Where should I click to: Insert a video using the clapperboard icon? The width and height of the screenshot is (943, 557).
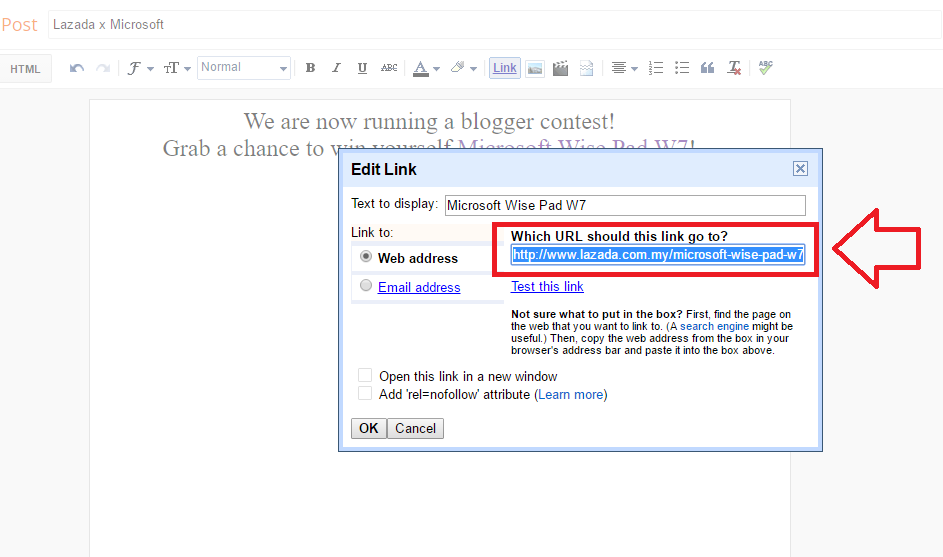(561, 68)
